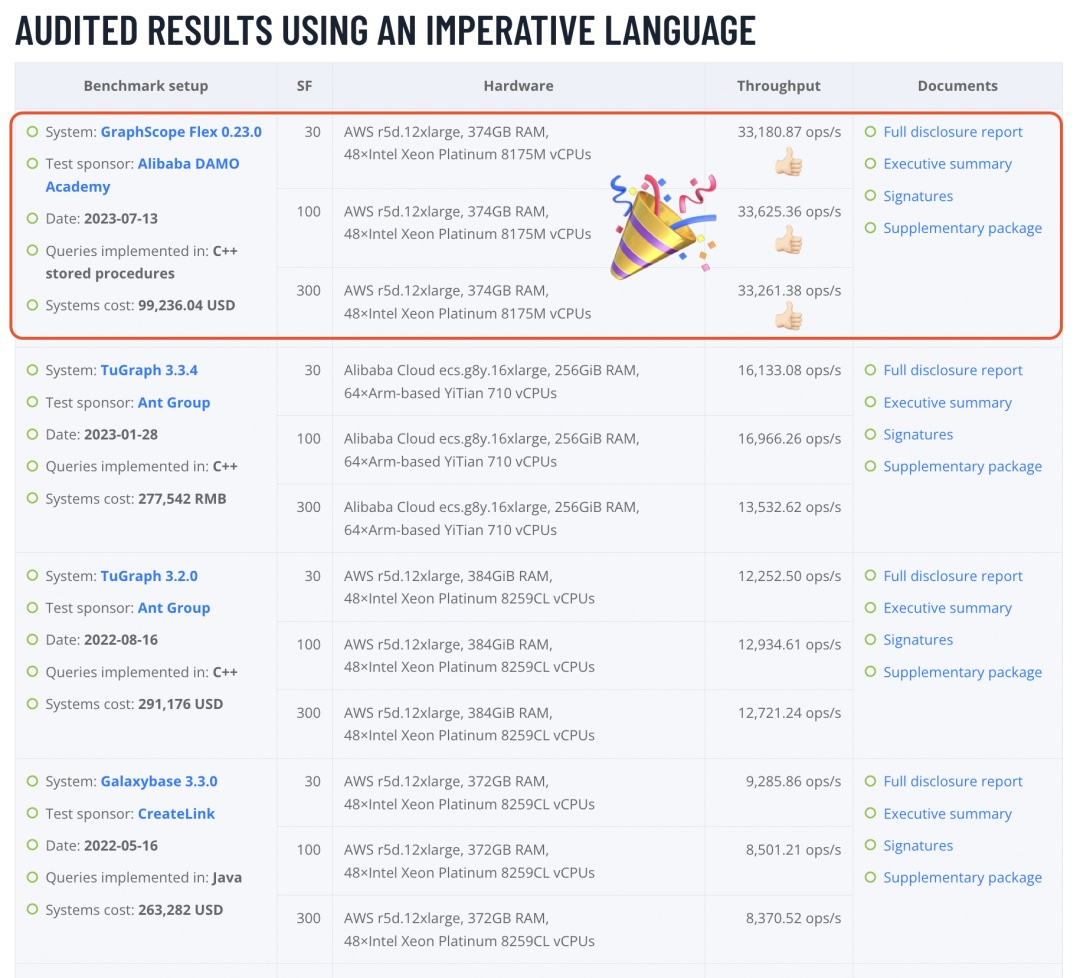Image resolution: width=1080 pixels, height=978 pixels.
Task: Open Executive summary for TuGraph 3.3.4
Action: point(947,402)
